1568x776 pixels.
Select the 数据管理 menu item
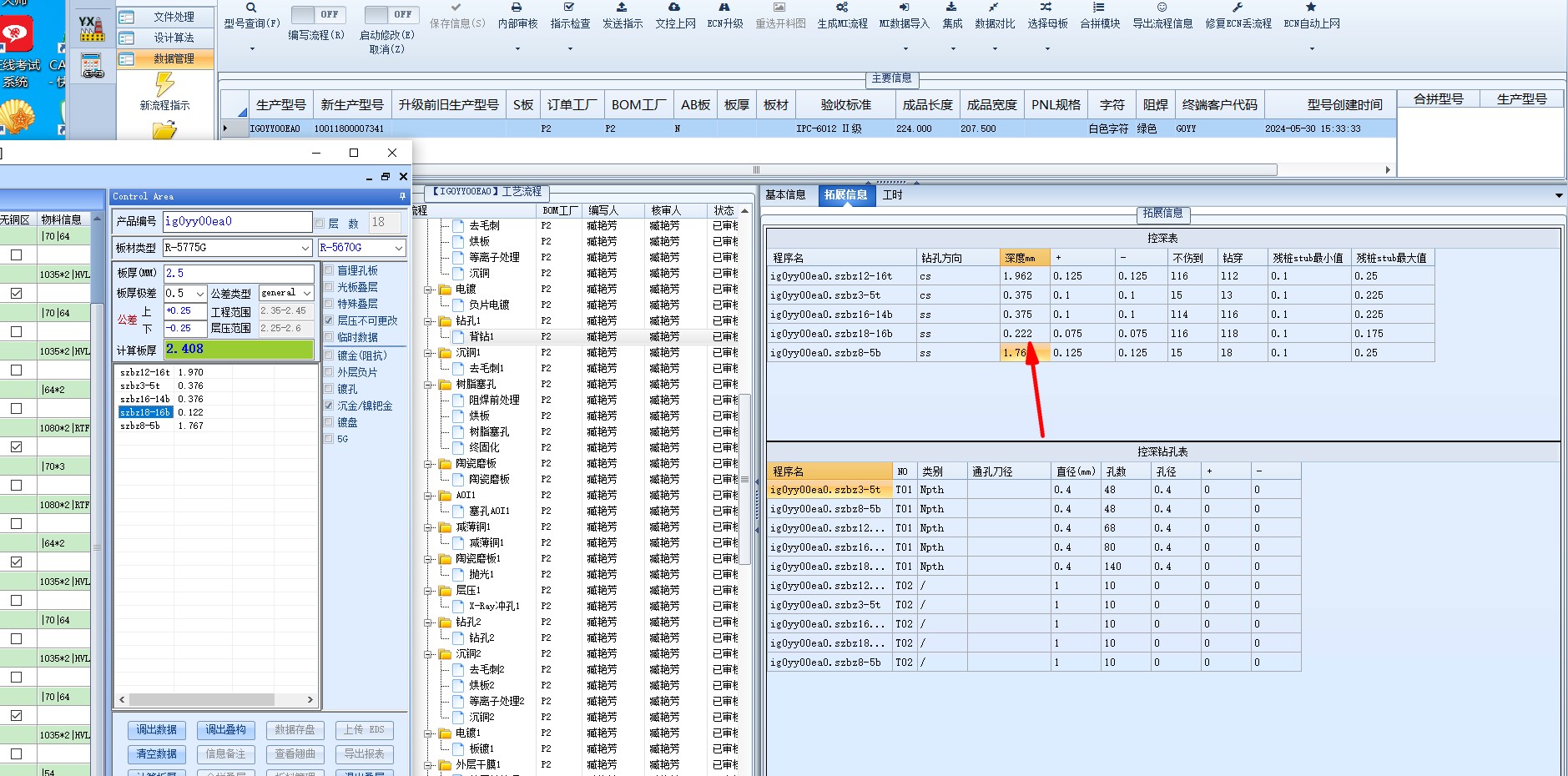tap(165, 58)
